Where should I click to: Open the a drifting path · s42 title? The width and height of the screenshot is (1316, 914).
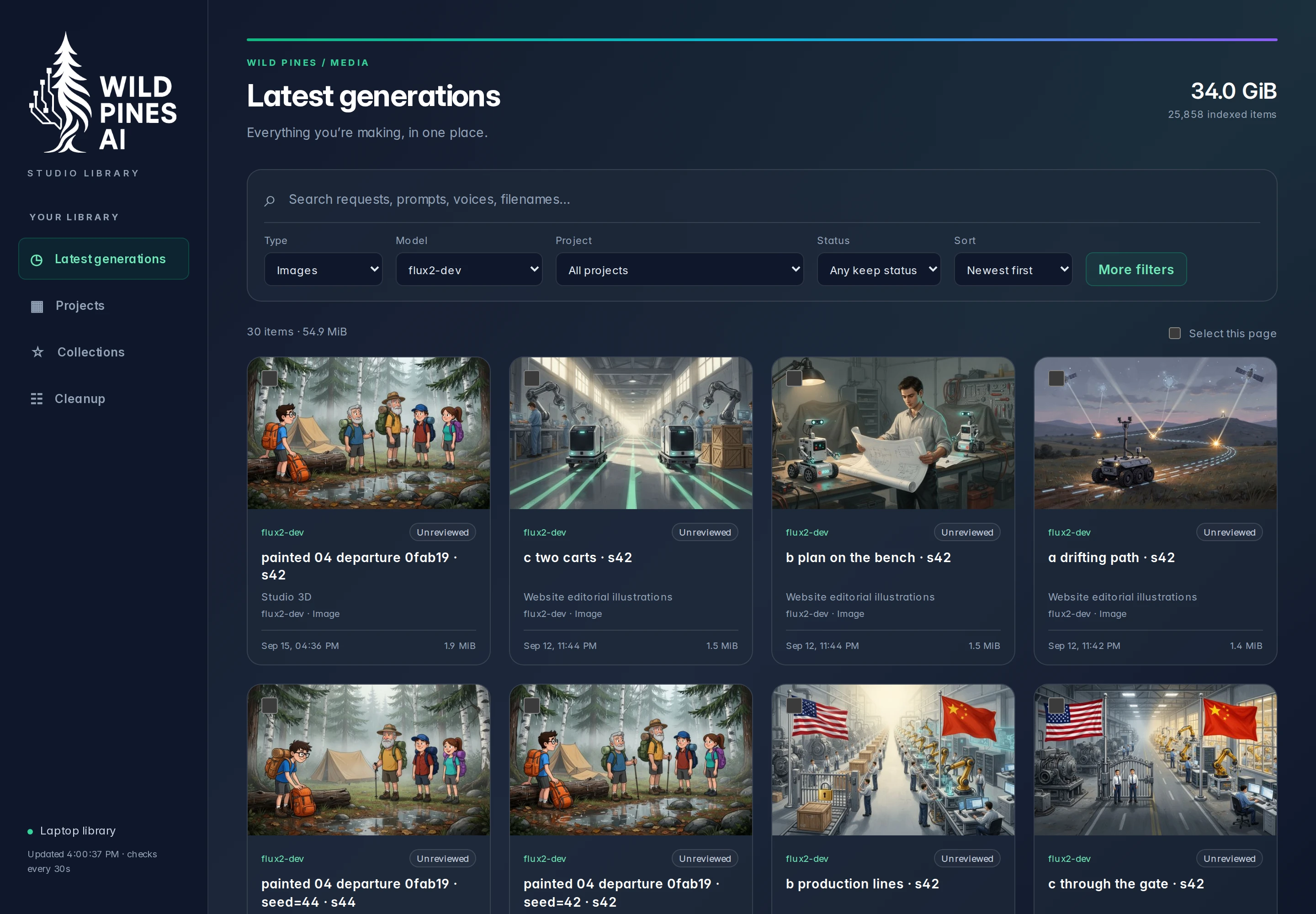point(1112,558)
